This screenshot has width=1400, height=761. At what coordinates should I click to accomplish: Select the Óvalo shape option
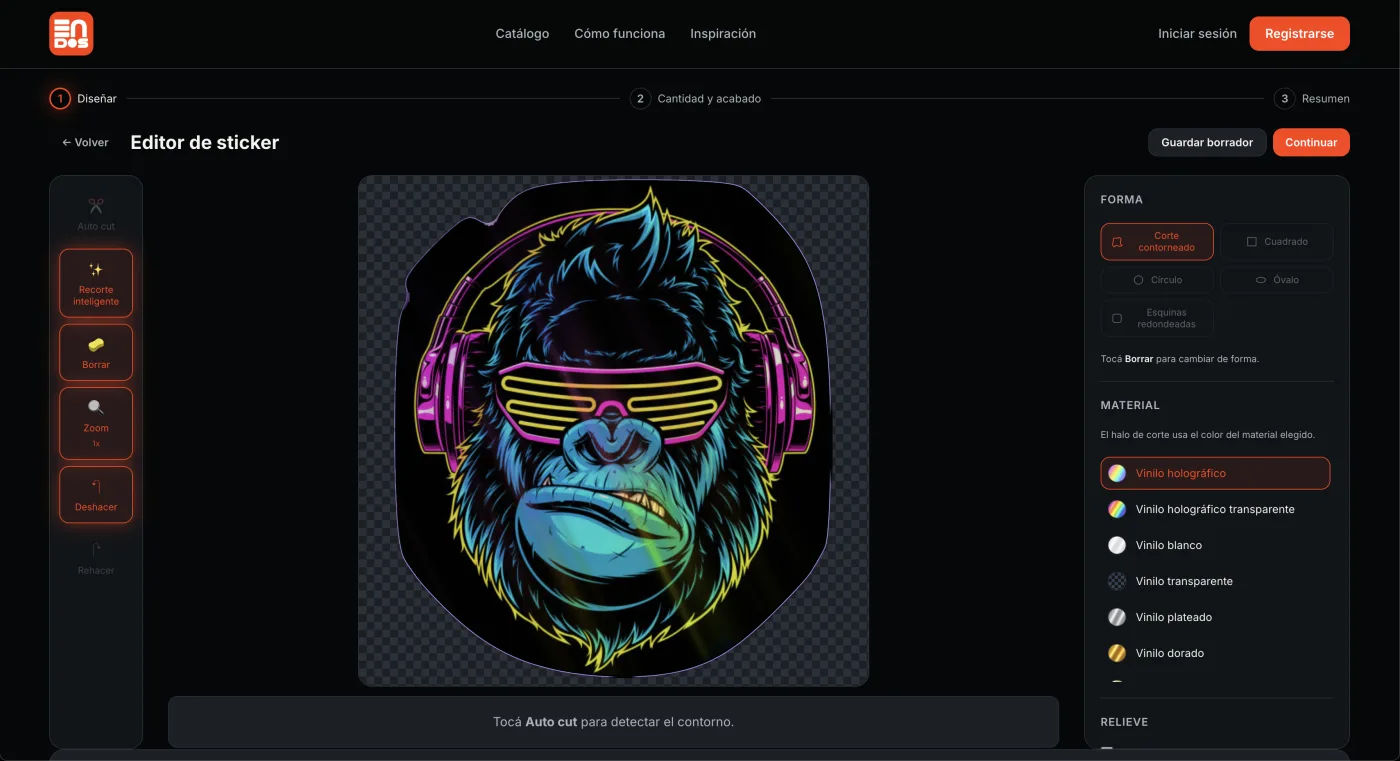[1277, 280]
